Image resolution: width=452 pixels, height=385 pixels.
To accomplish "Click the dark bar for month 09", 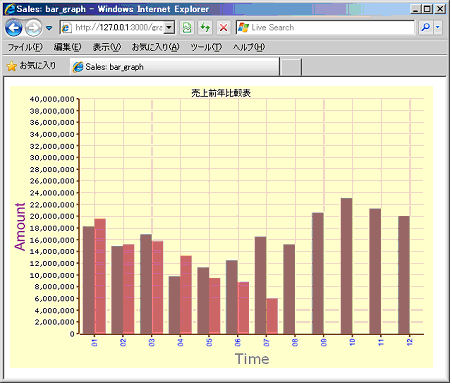I will click(x=318, y=273).
